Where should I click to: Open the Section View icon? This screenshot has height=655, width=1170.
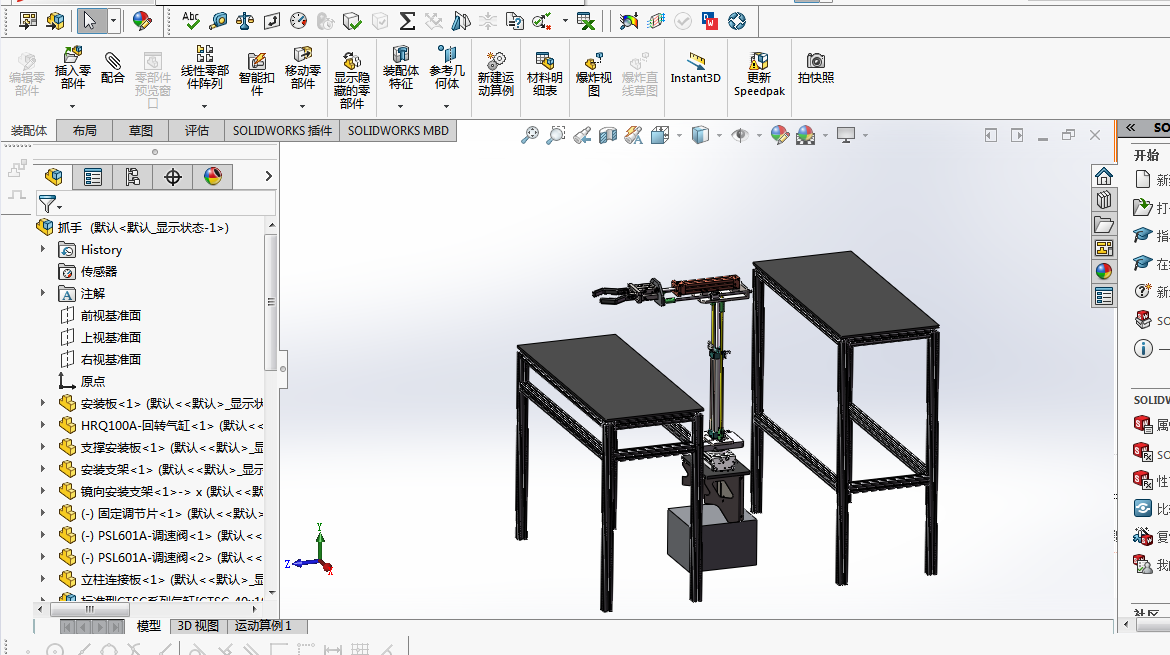[608, 135]
